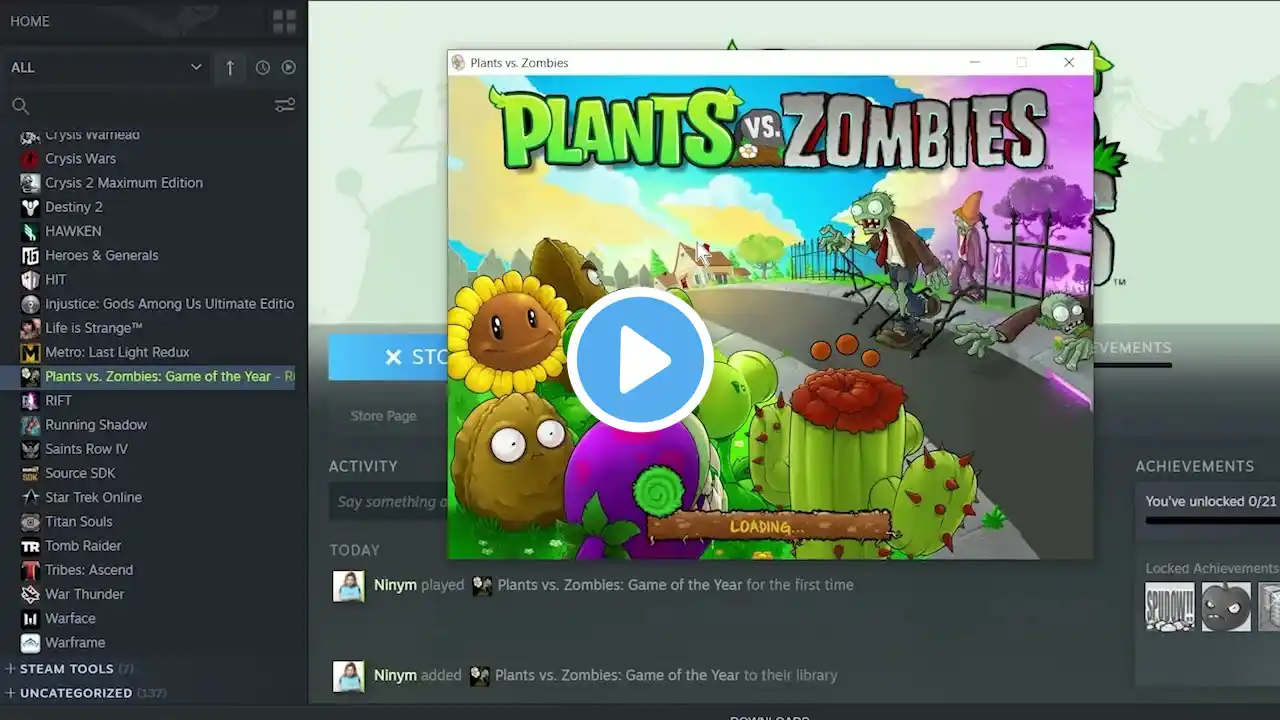The image size is (1280, 720).
Task: Go to the HOME library view
Action: pos(30,21)
